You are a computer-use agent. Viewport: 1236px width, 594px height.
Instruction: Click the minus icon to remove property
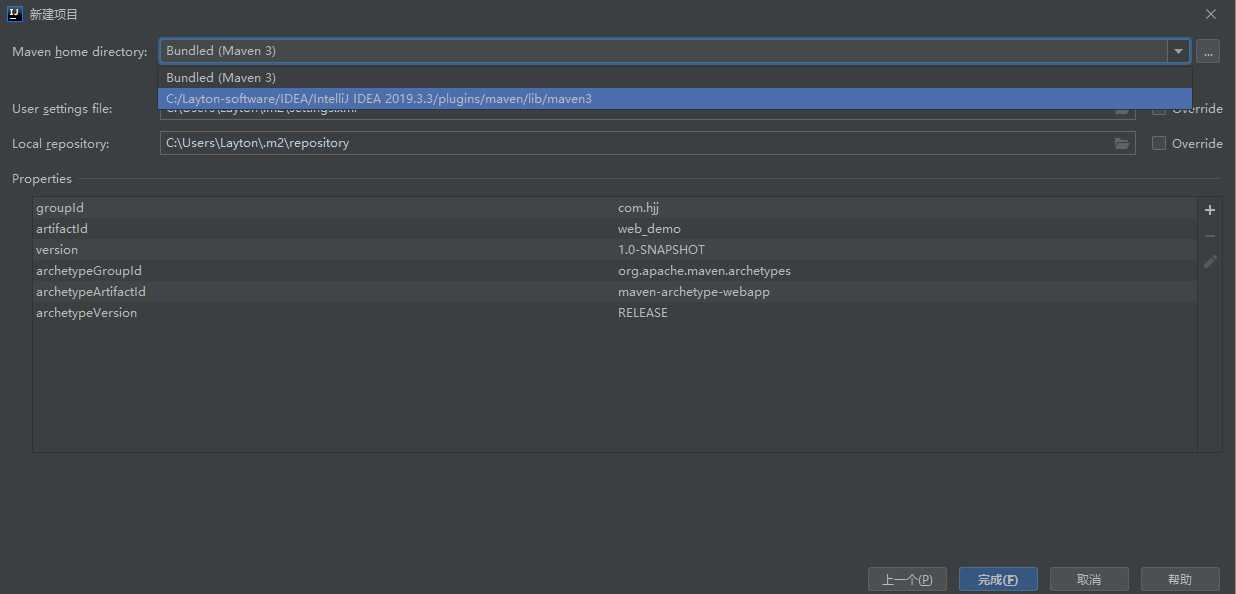[x=1210, y=236]
